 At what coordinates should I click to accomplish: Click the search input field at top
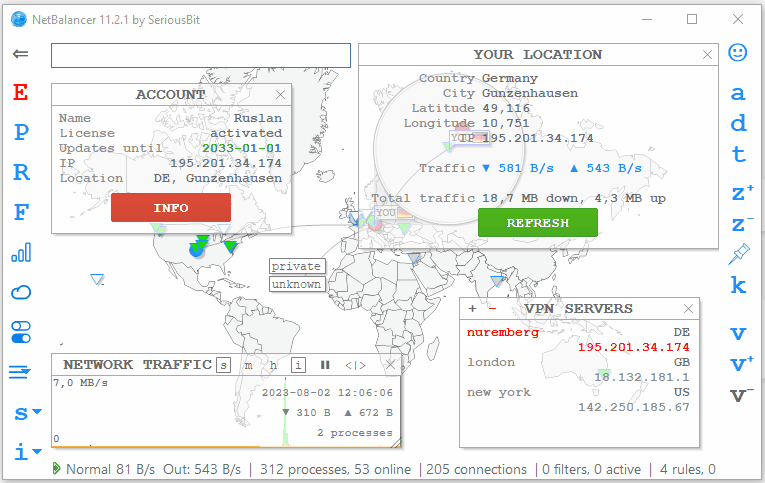click(201, 55)
